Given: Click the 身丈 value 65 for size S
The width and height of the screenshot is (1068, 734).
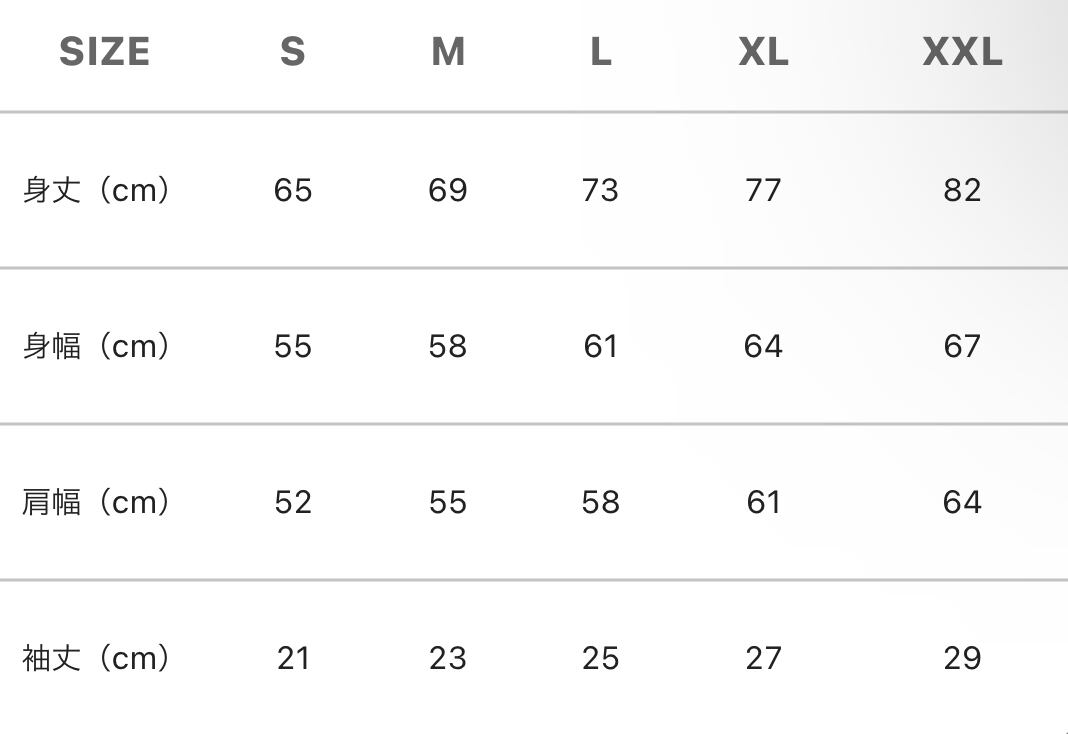Looking at the screenshot, I should [293, 190].
